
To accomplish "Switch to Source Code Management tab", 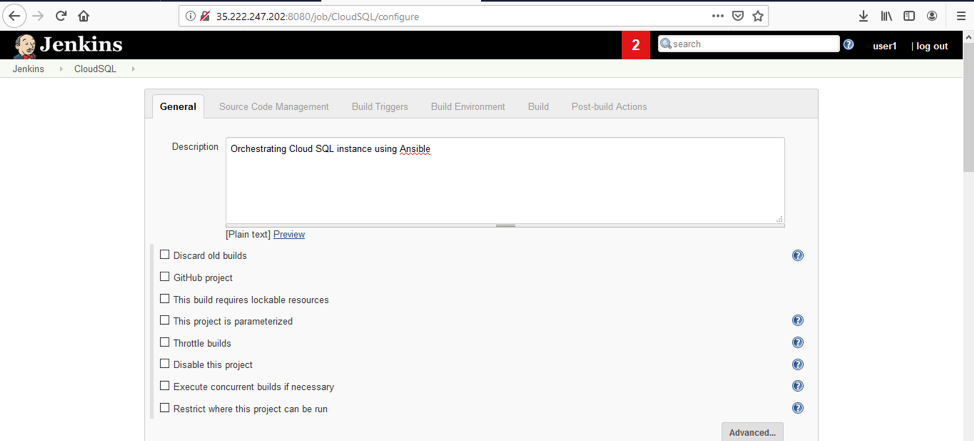I will pyautogui.click(x=274, y=107).
